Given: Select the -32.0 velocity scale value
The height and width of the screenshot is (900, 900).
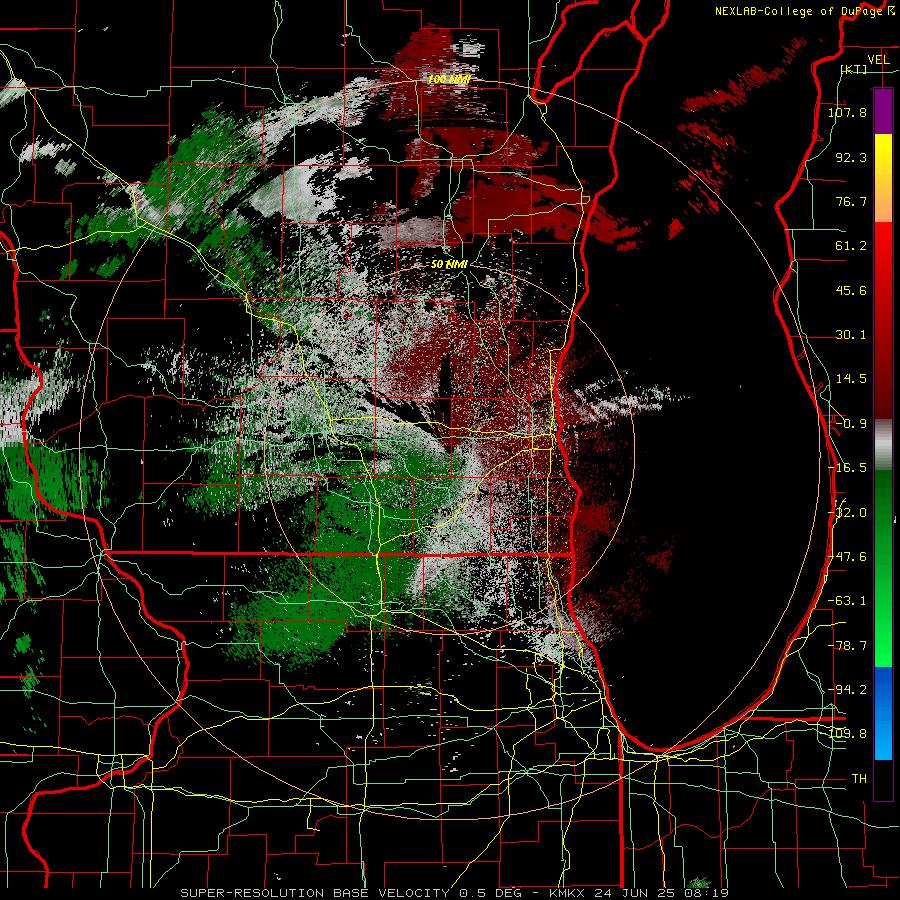Looking at the screenshot, I should coord(847,513).
